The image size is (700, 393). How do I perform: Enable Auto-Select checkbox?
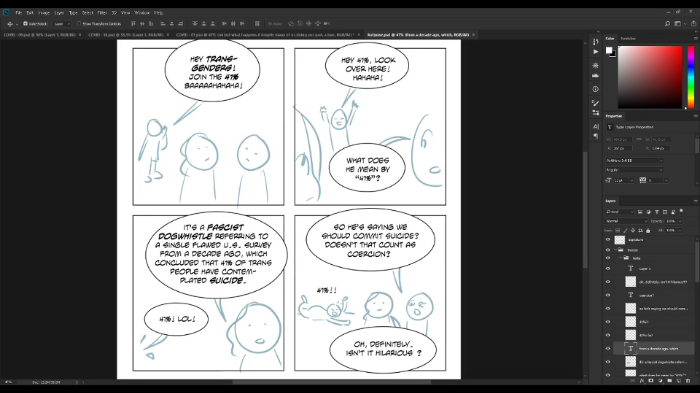(25, 24)
